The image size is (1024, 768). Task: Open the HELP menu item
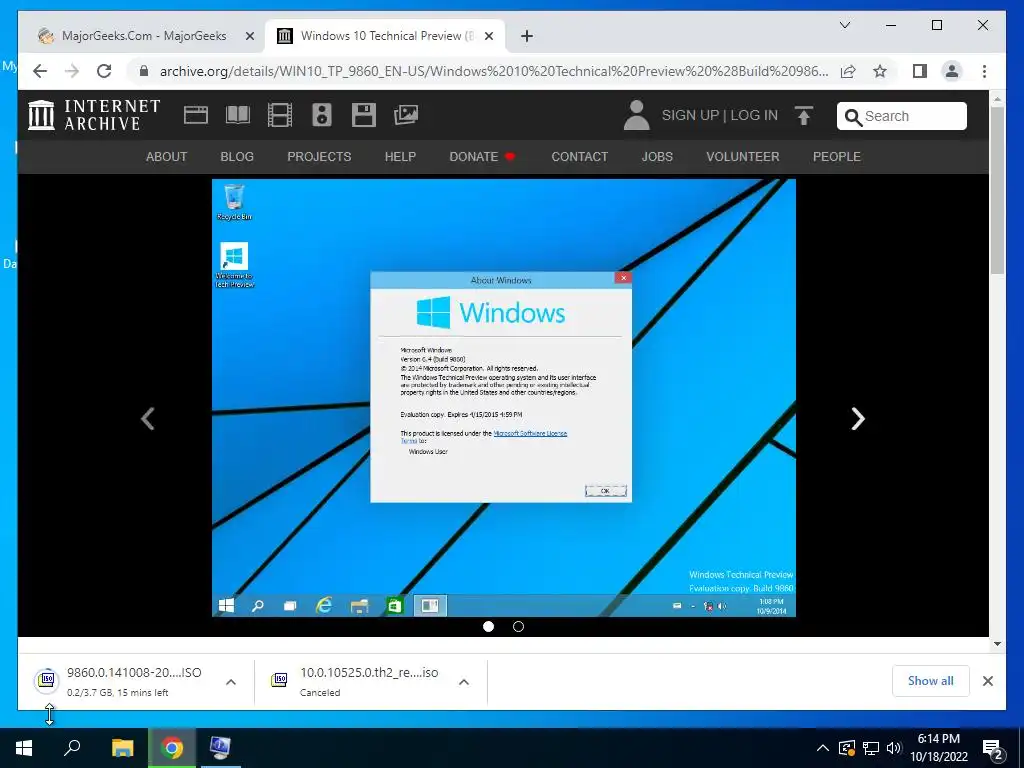pyautogui.click(x=400, y=157)
